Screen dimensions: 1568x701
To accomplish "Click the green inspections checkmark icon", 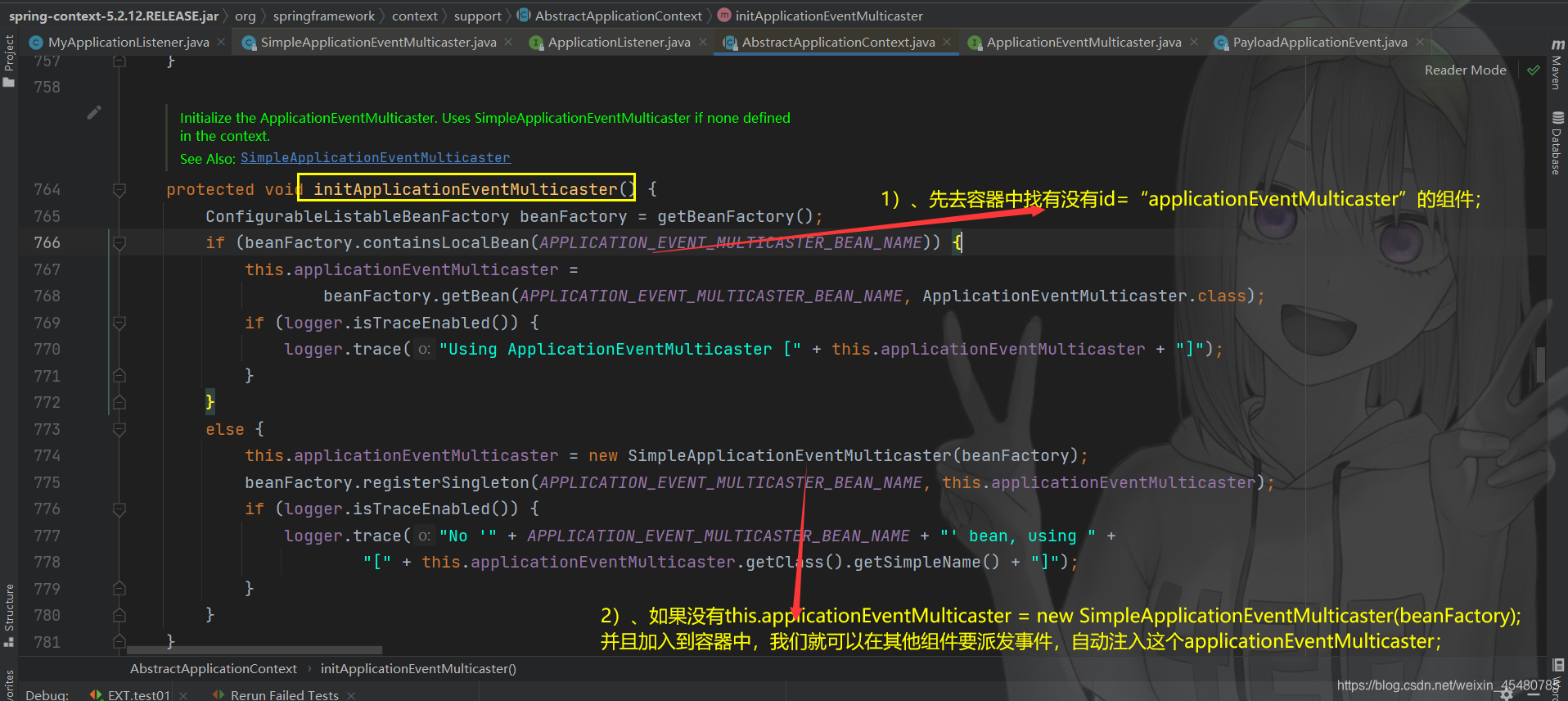I will [x=1534, y=70].
